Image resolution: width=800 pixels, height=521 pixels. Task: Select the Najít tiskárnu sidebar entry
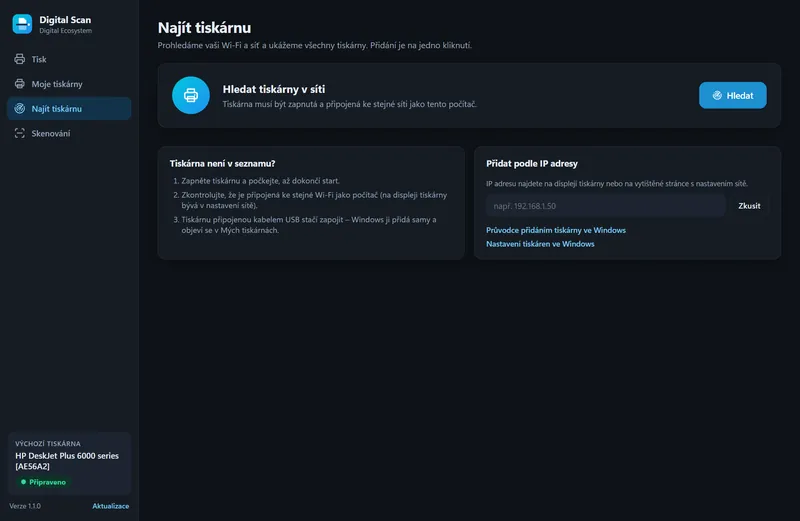pos(69,109)
